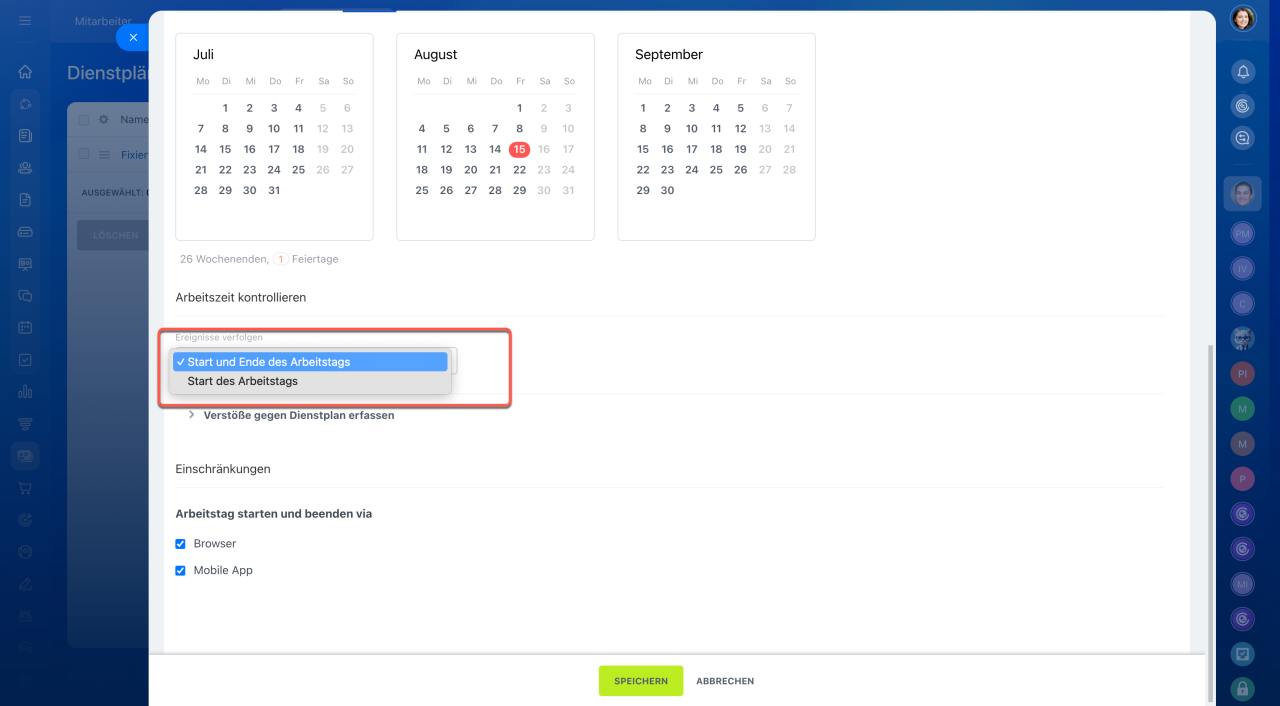Click '26 Wochenenden' text
The height and width of the screenshot is (706, 1280).
click(224, 259)
